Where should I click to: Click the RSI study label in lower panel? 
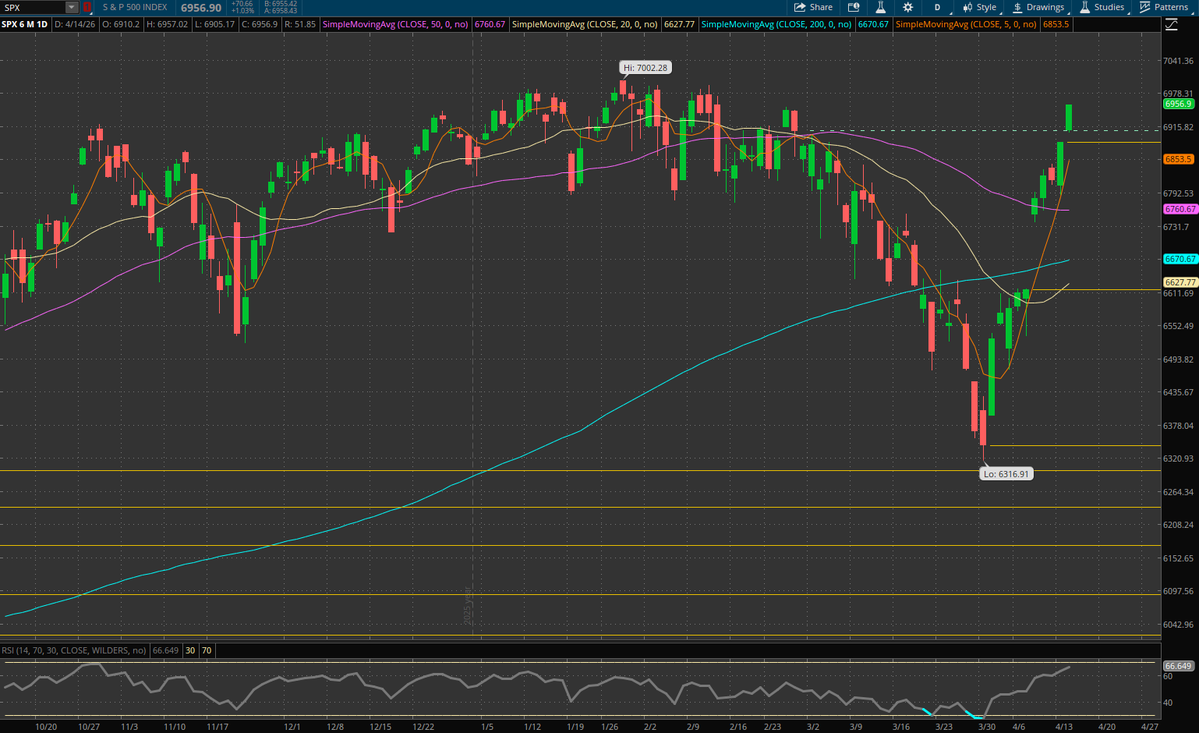coord(74,650)
